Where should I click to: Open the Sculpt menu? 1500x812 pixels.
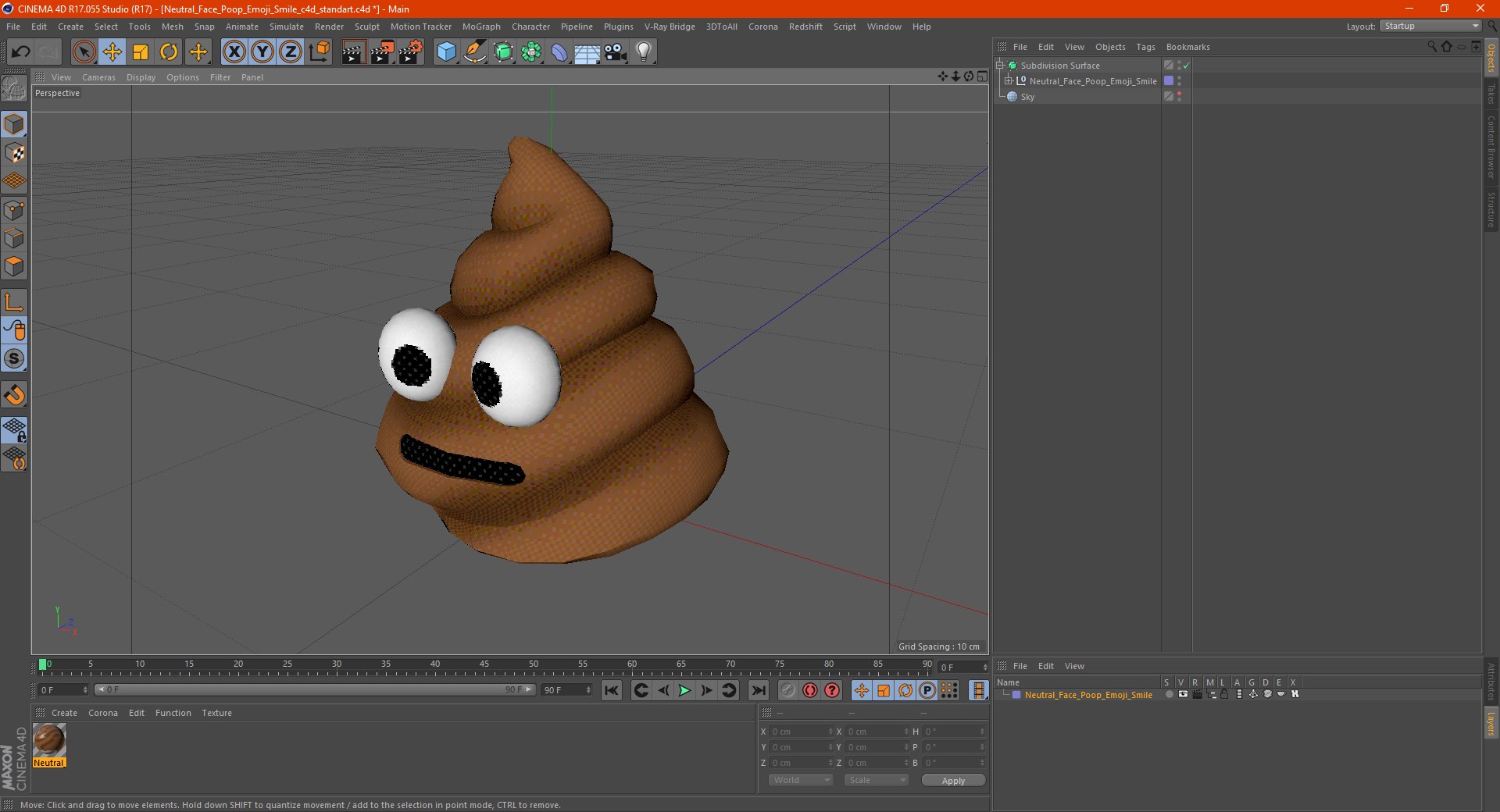(x=366, y=27)
